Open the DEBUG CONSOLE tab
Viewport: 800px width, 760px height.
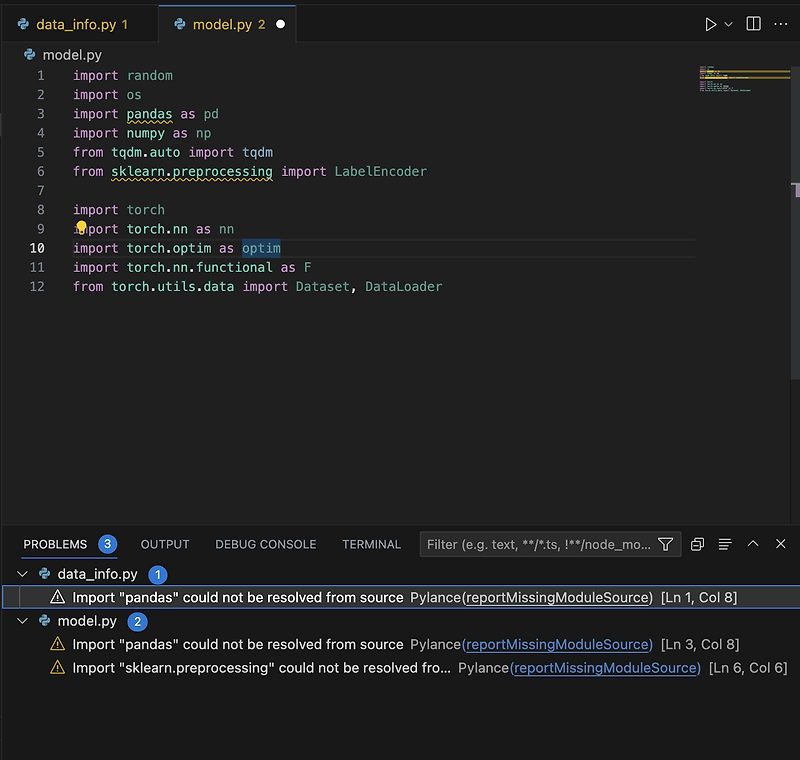[265, 544]
